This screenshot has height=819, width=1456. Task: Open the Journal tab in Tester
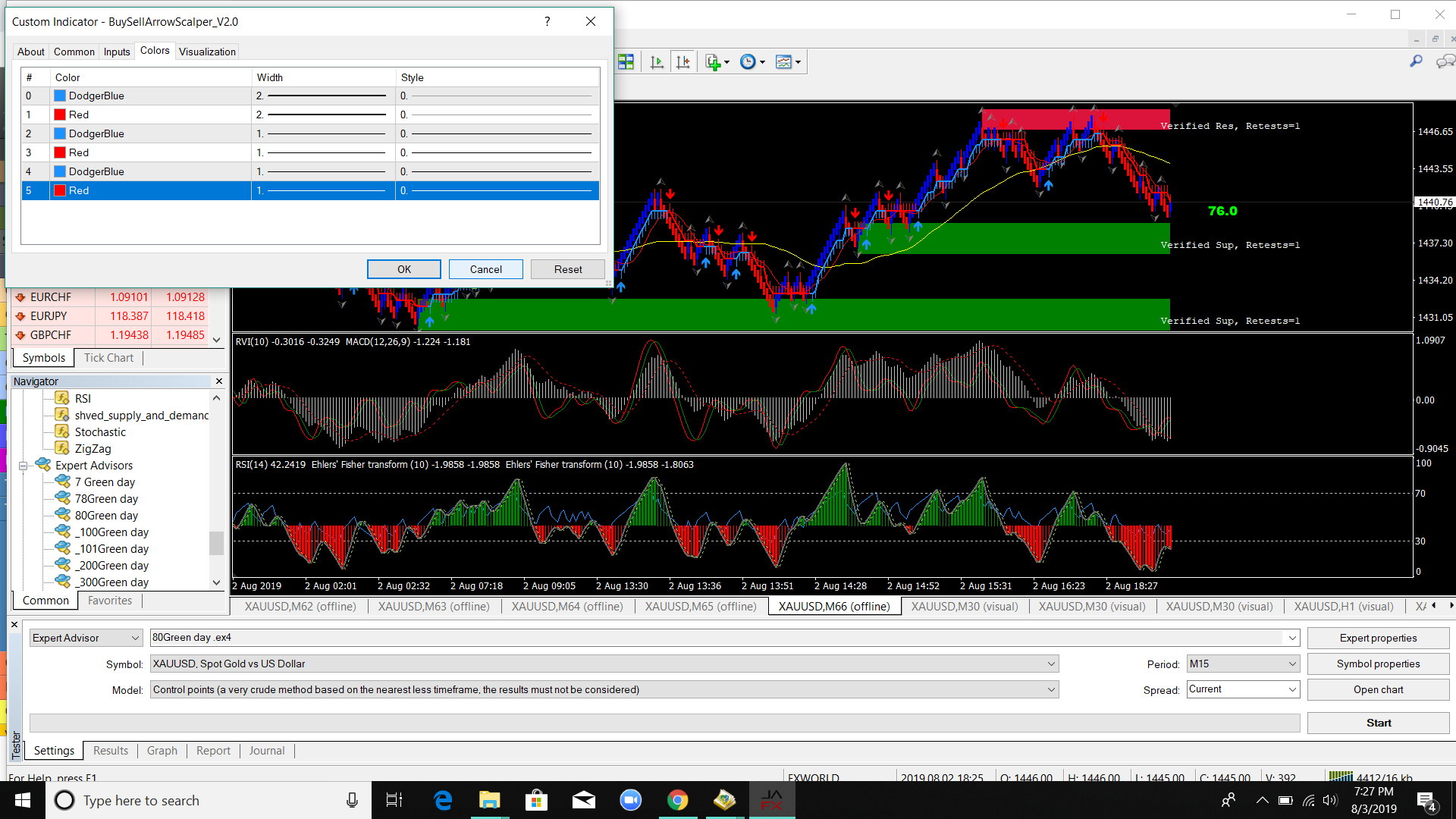267,751
